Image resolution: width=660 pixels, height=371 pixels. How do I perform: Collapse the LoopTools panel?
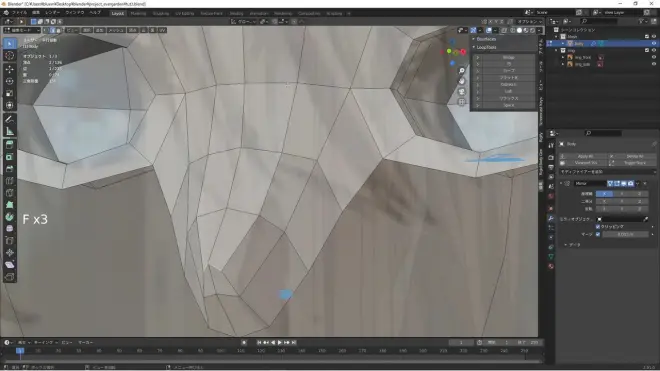coord(474,47)
